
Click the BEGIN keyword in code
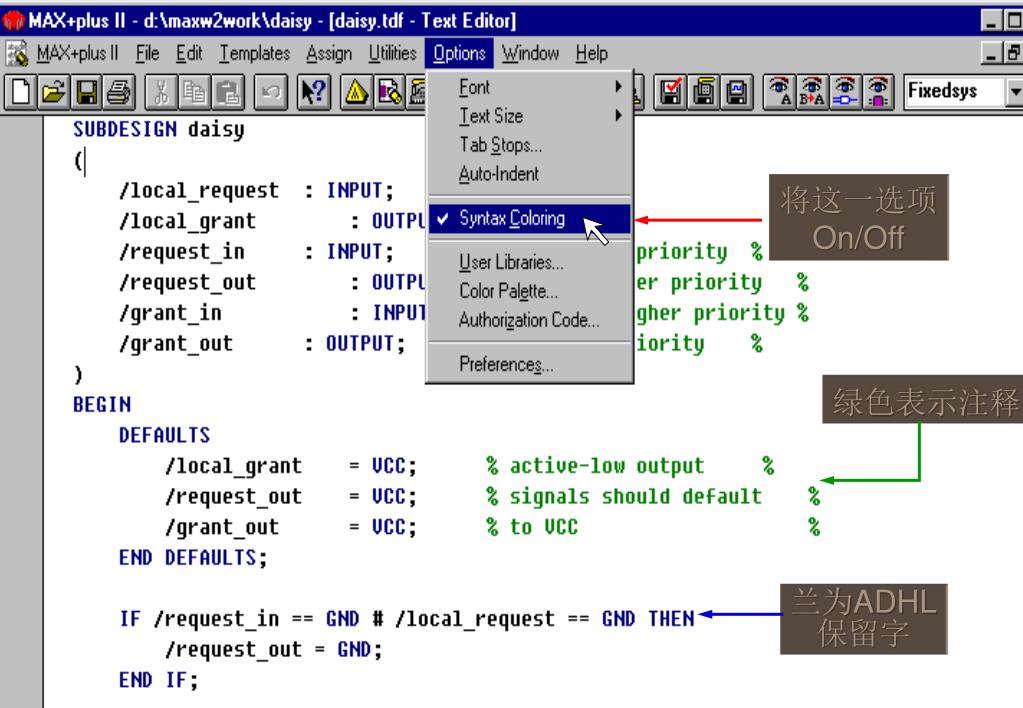click(x=102, y=405)
